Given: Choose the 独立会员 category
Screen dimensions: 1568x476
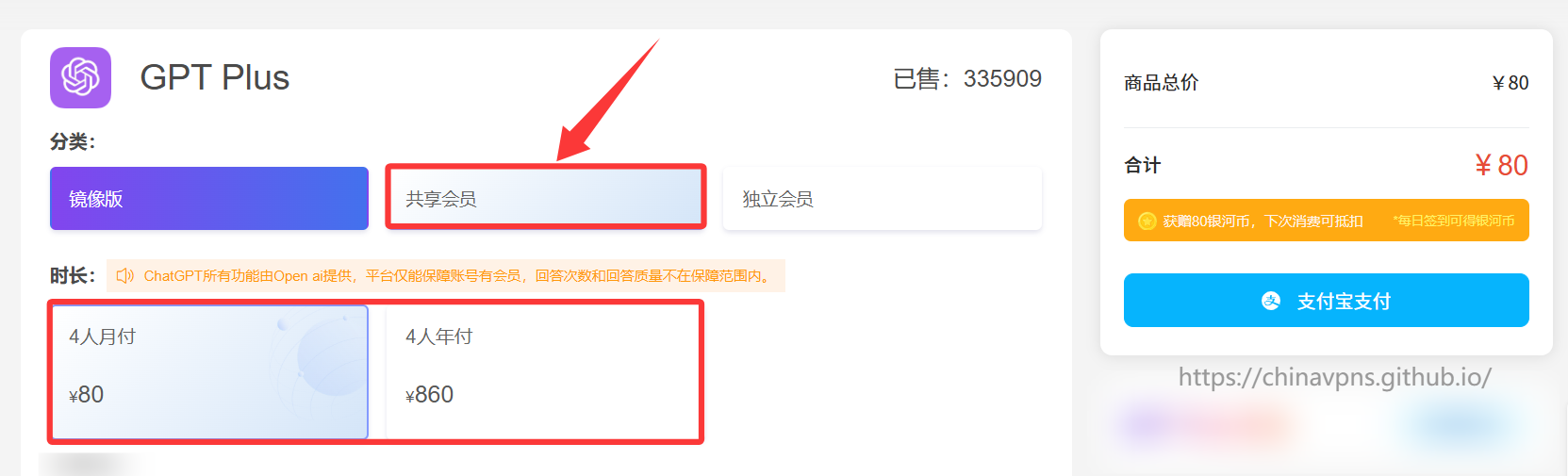Looking at the screenshot, I should [x=883, y=199].
